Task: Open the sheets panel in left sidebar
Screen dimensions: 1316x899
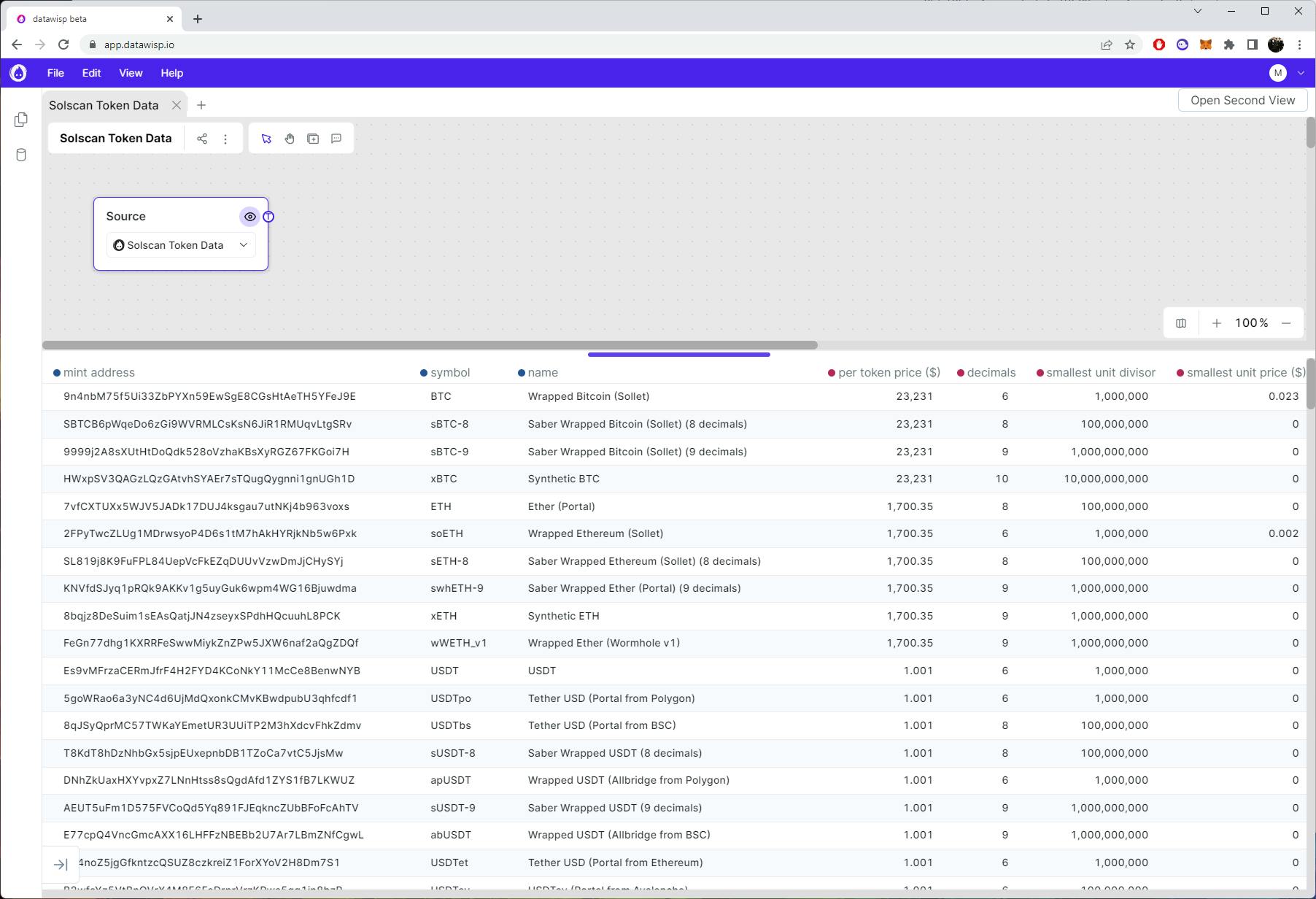Action: (x=21, y=120)
